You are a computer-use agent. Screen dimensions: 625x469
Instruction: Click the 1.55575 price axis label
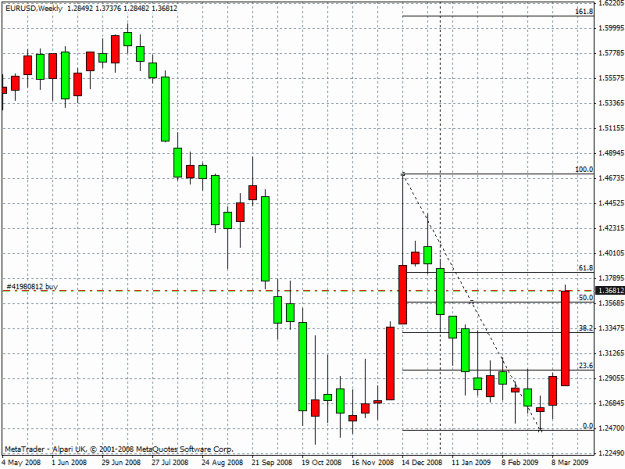tap(611, 78)
